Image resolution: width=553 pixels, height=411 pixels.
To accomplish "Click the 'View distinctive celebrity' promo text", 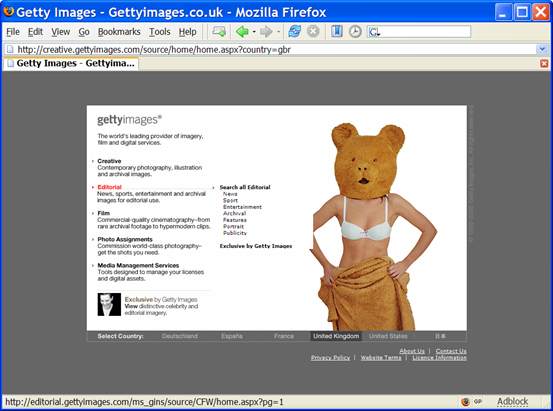I will click(x=161, y=309).
